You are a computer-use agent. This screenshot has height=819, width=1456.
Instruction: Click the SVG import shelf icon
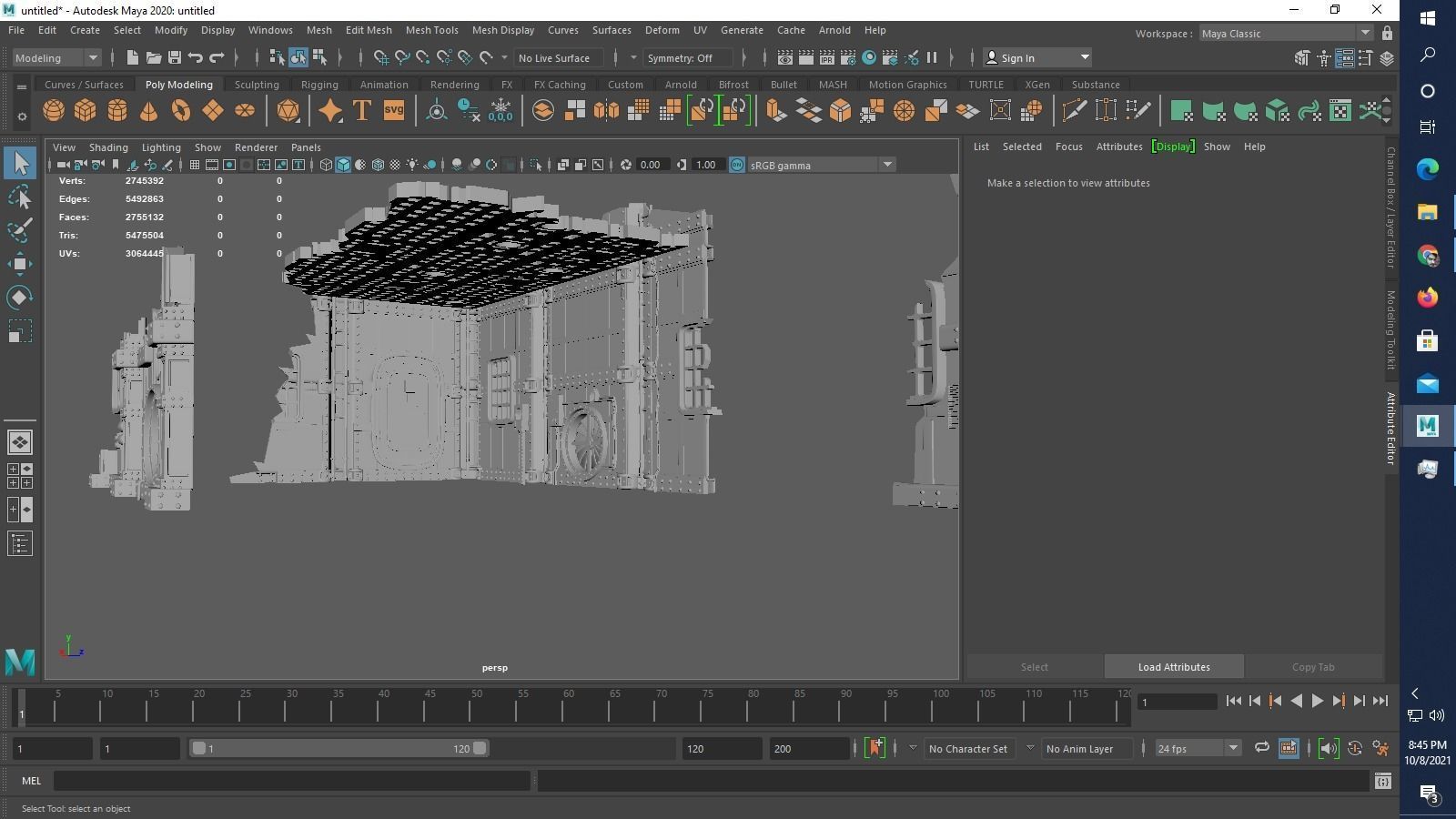click(x=394, y=111)
